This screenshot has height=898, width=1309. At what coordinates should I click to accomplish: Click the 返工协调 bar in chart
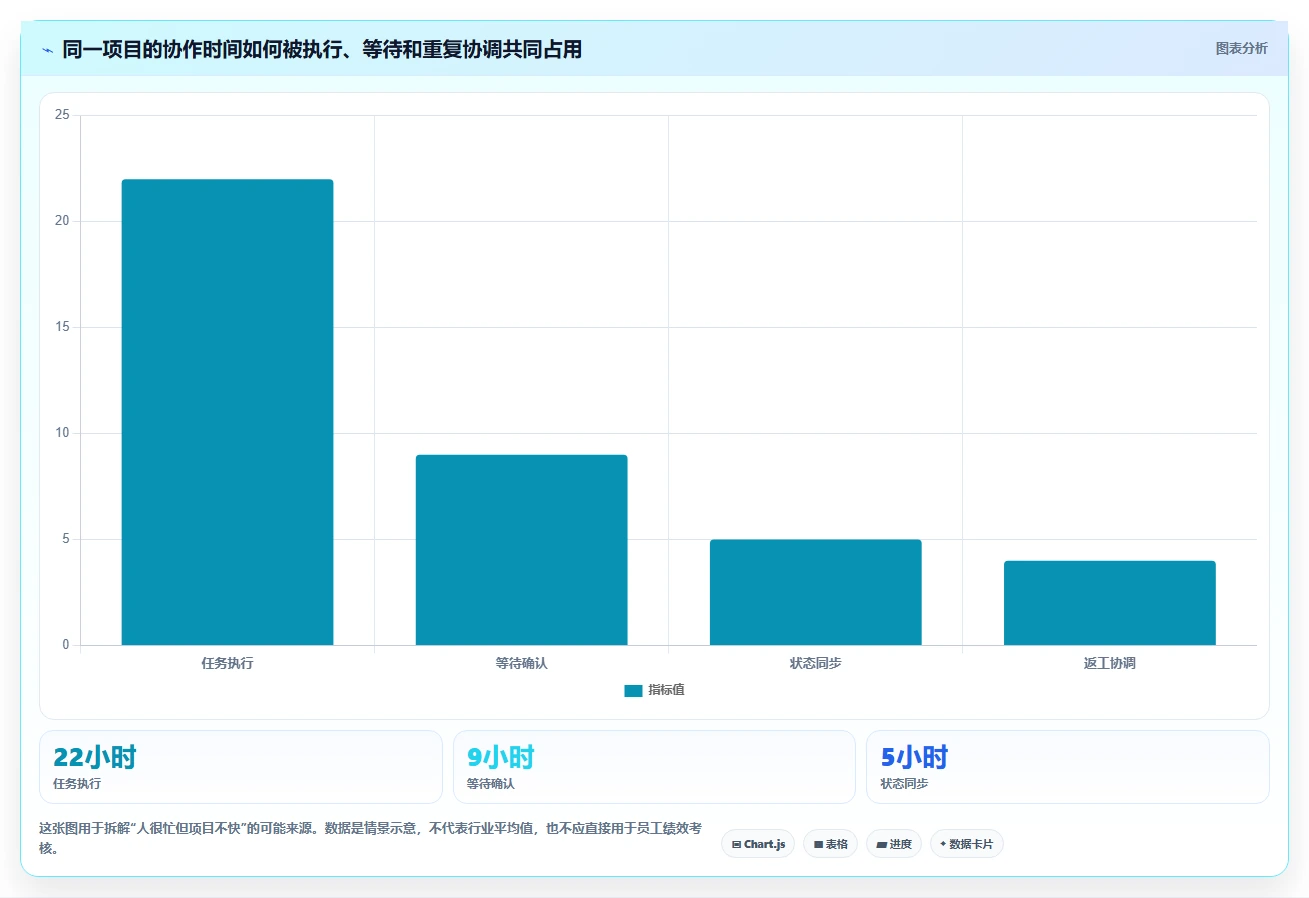coord(1109,603)
